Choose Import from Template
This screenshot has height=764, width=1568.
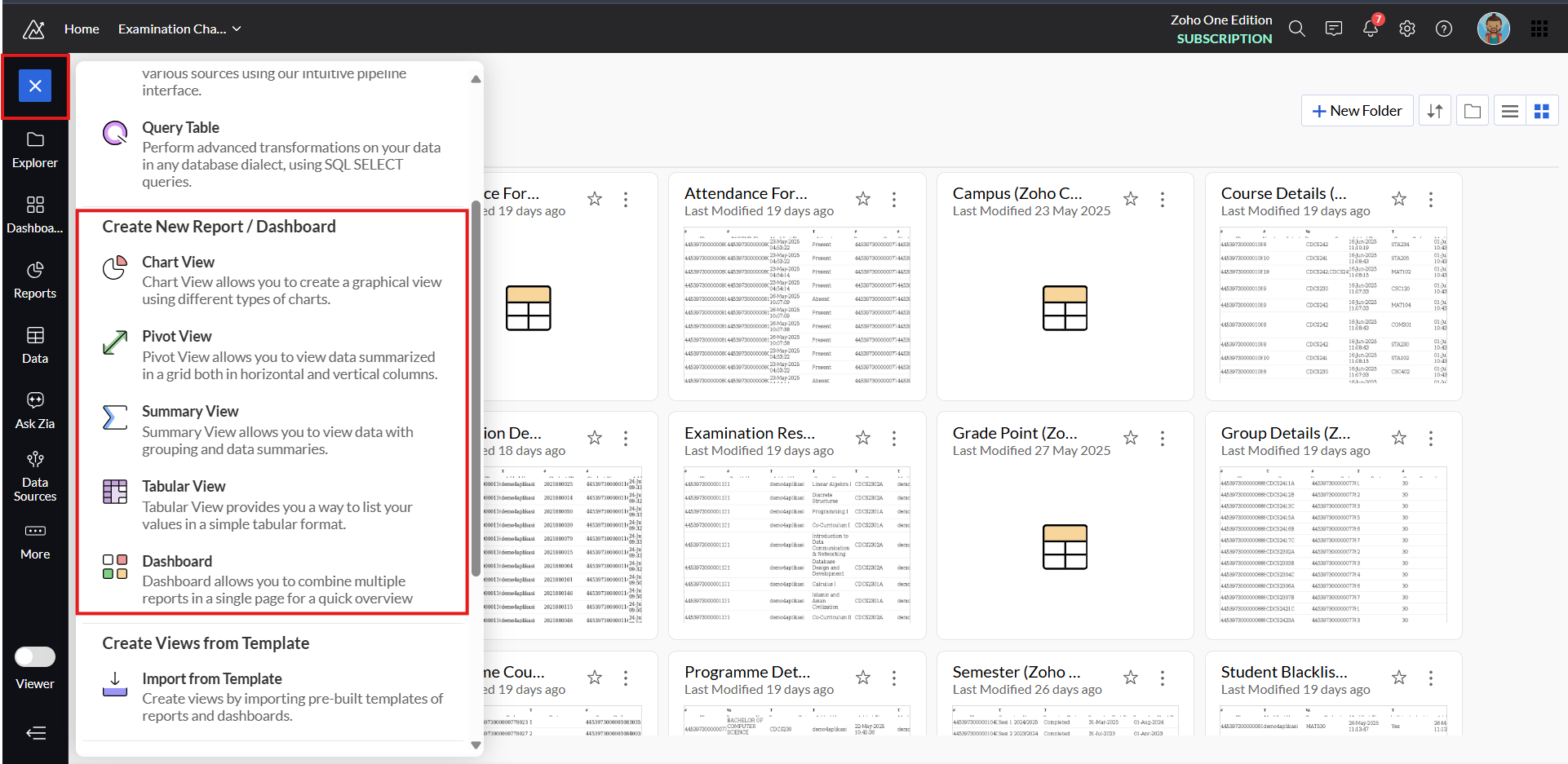pos(273,696)
